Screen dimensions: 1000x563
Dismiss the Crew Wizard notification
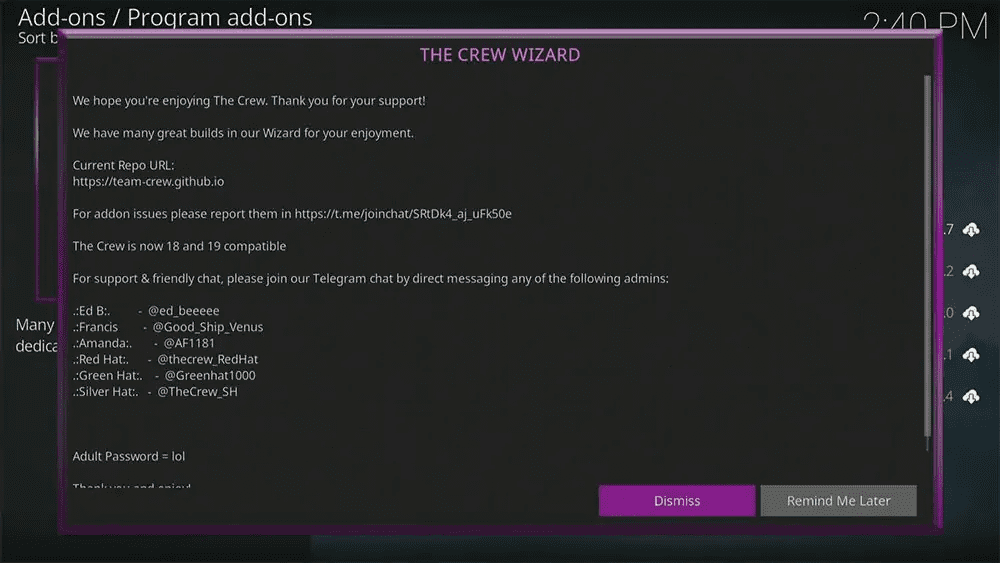pyautogui.click(x=677, y=501)
